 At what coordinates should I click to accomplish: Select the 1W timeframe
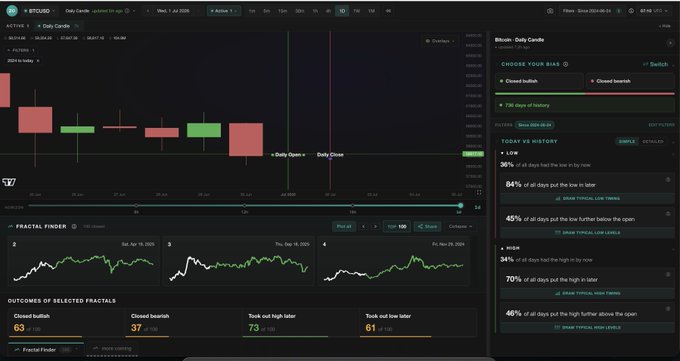(356, 11)
